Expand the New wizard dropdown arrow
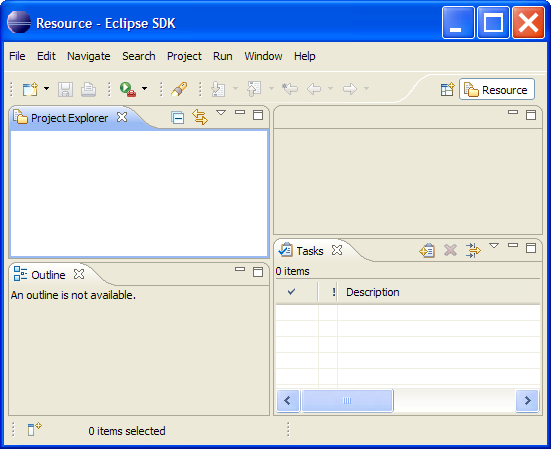 (x=46, y=89)
